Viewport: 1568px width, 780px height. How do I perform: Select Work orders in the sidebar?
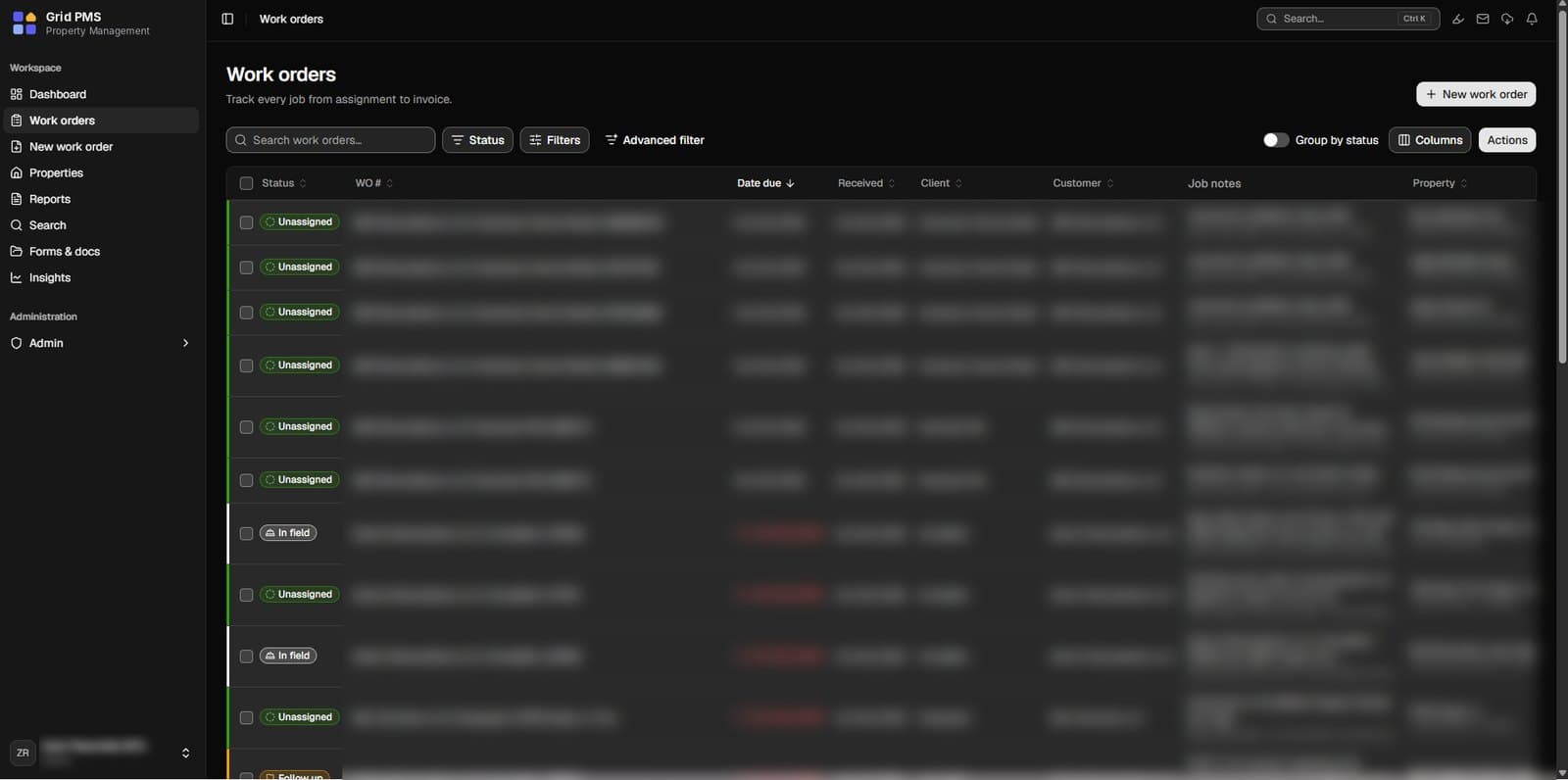[101, 121]
